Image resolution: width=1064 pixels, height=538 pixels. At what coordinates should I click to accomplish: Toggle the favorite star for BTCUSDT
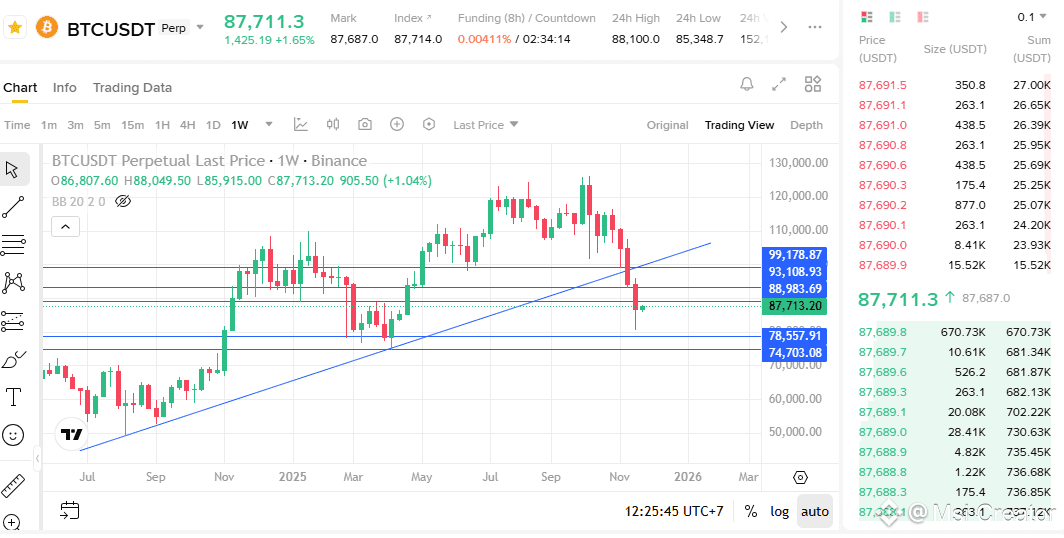click(x=15, y=28)
